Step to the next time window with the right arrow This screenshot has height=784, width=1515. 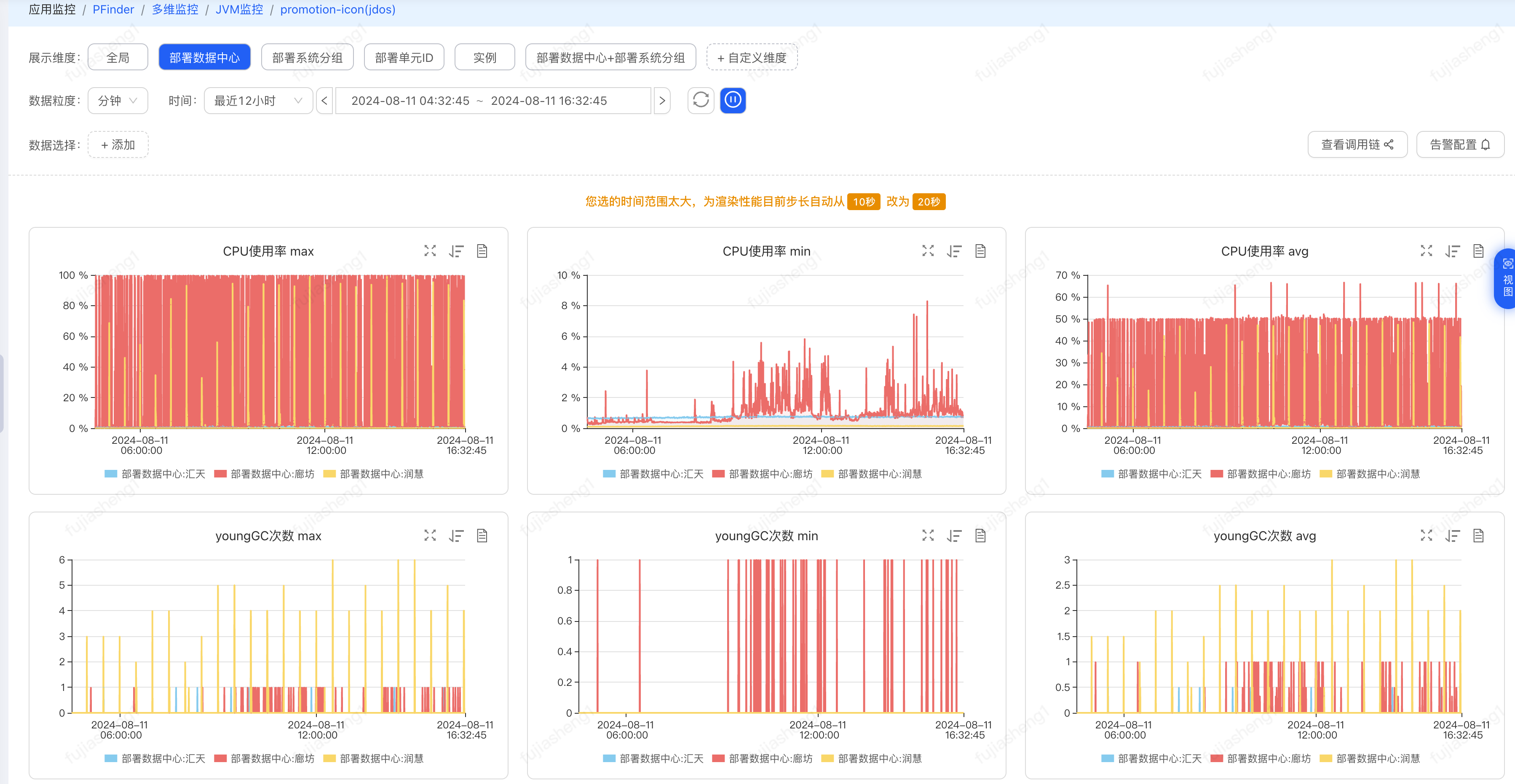662,101
